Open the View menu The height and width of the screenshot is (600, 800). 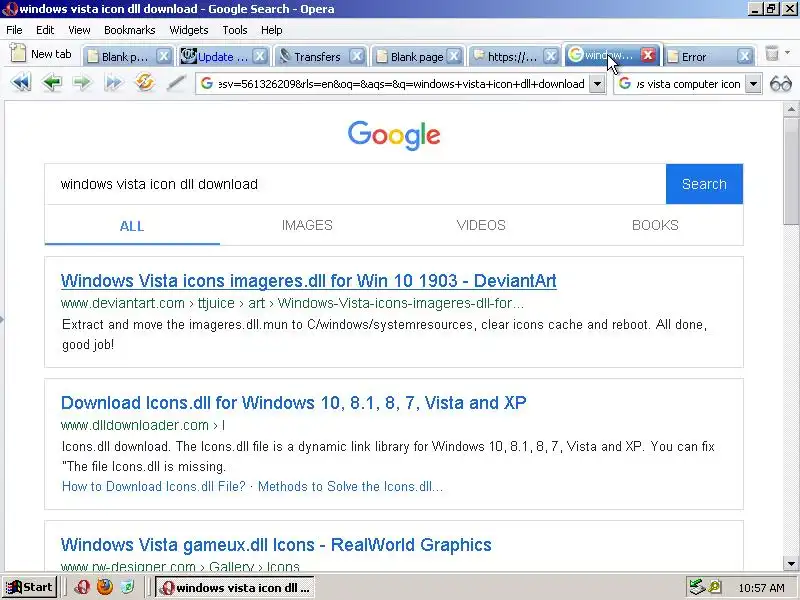coord(79,30)
